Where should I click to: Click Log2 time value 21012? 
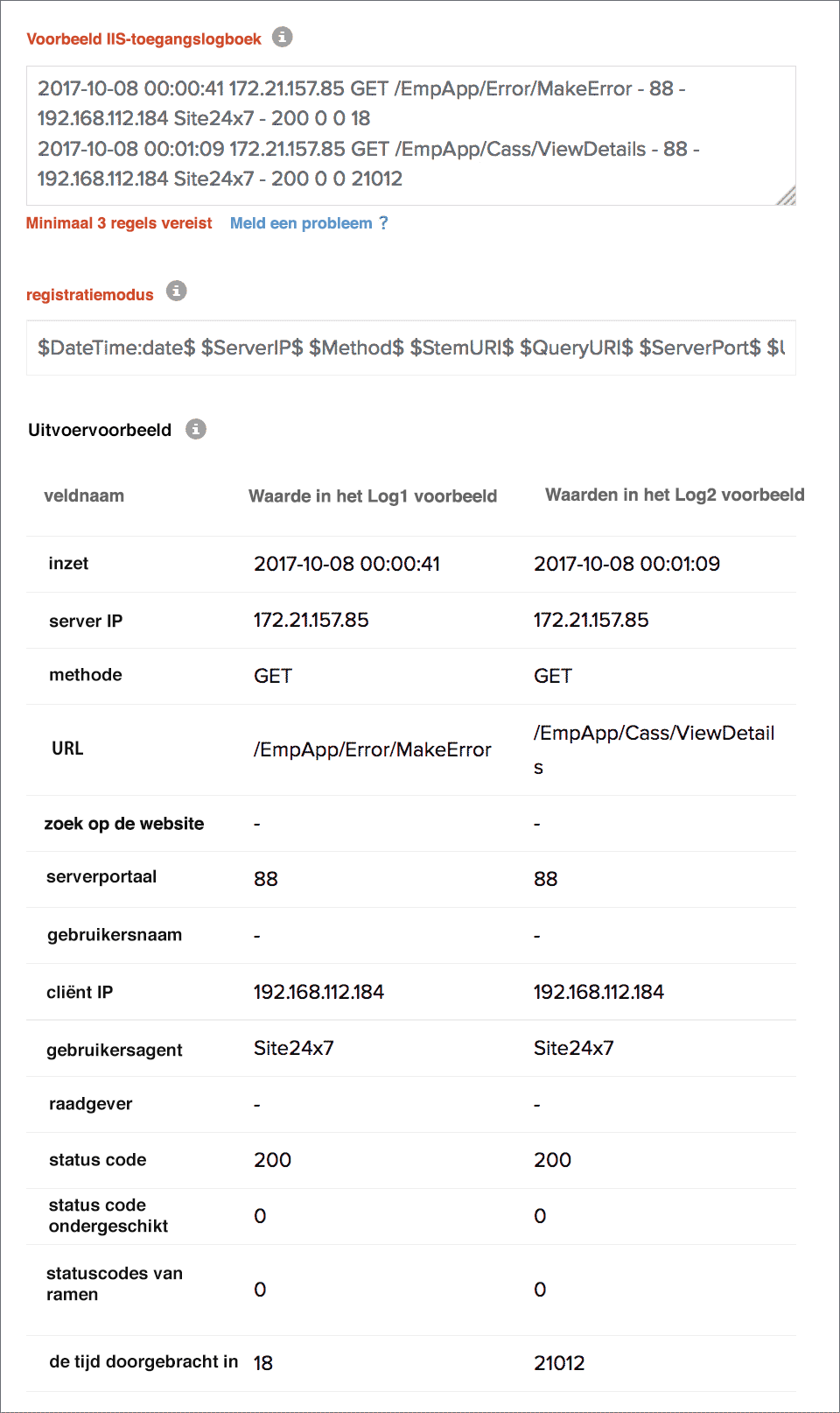click(559, 1363)
